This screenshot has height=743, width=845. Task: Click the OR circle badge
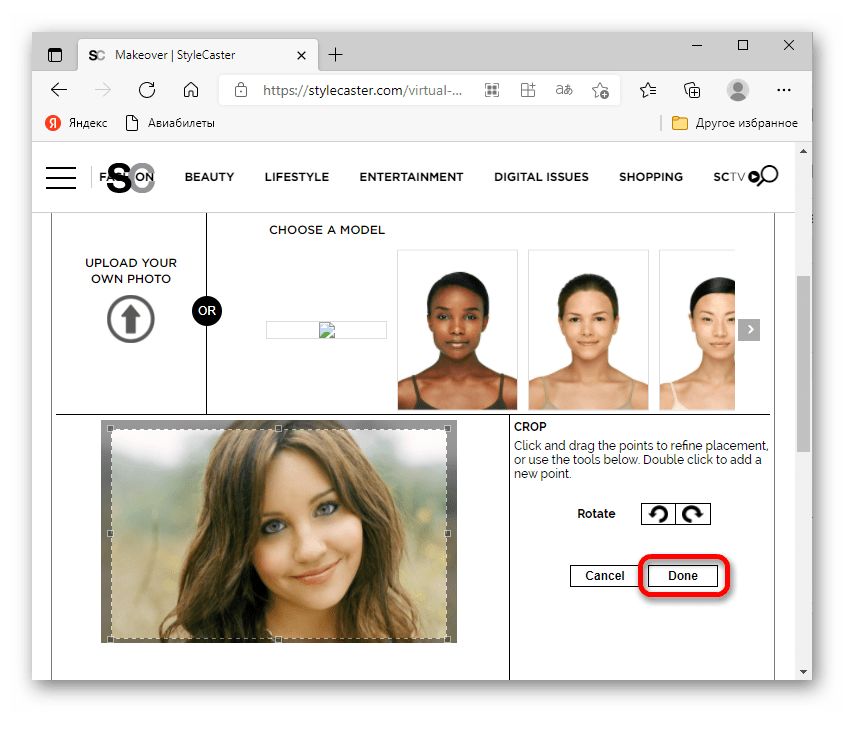coord(207,311)
